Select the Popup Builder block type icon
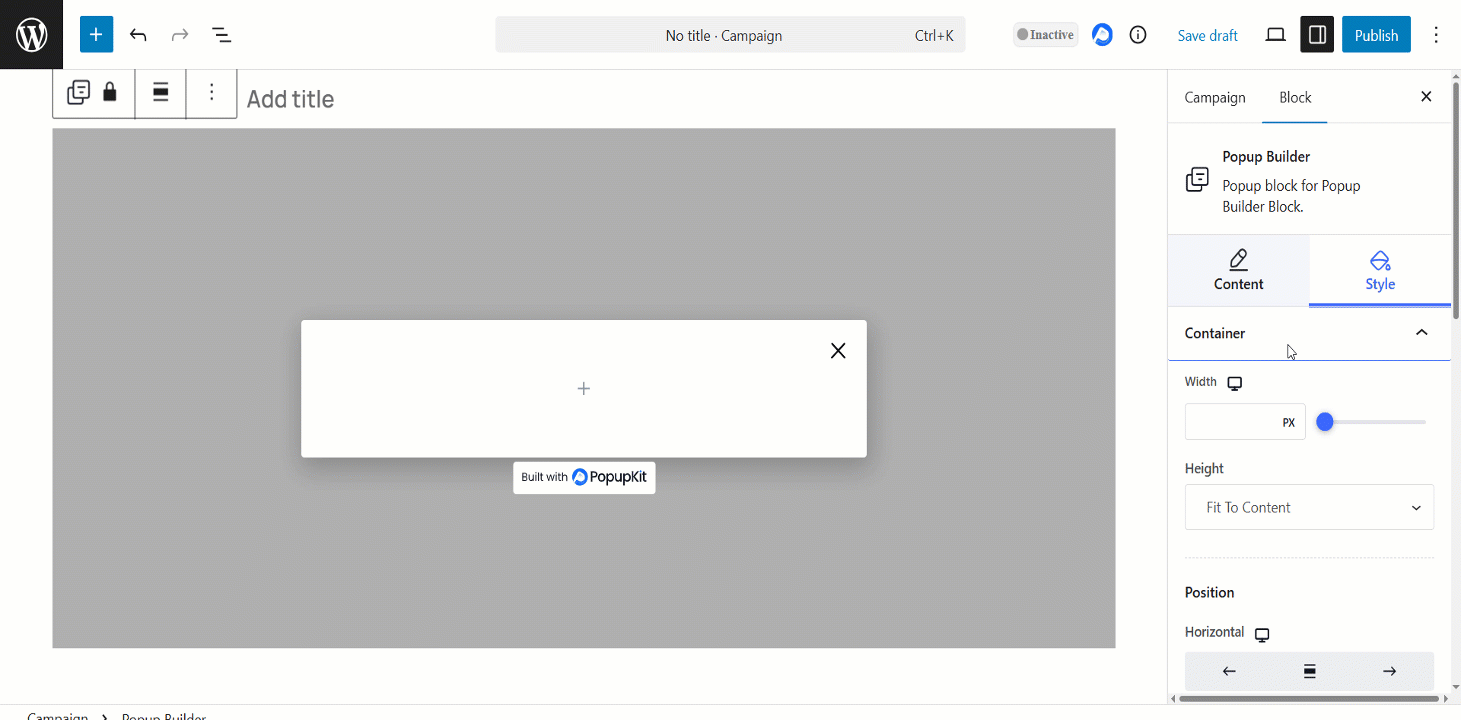This screenshot has height=720, width=1461. [78, 93]
